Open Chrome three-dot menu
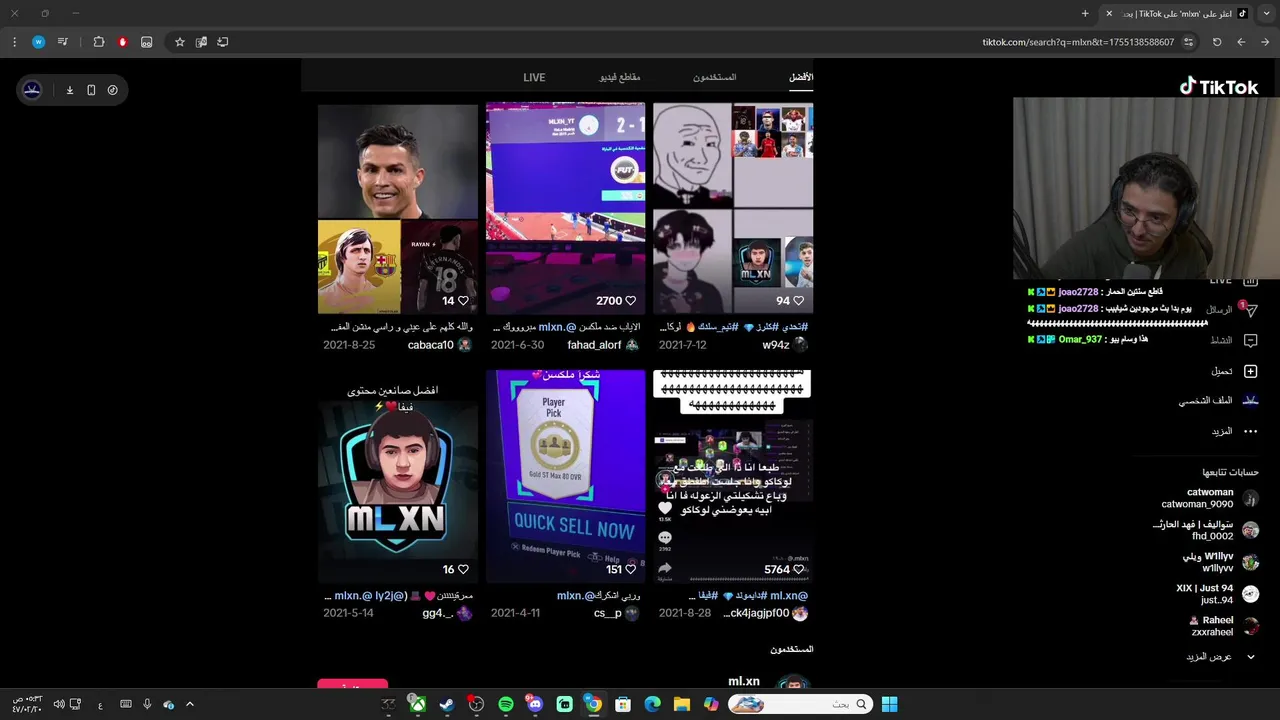Viewport: 1280px width, 720px height. [14, 42]
